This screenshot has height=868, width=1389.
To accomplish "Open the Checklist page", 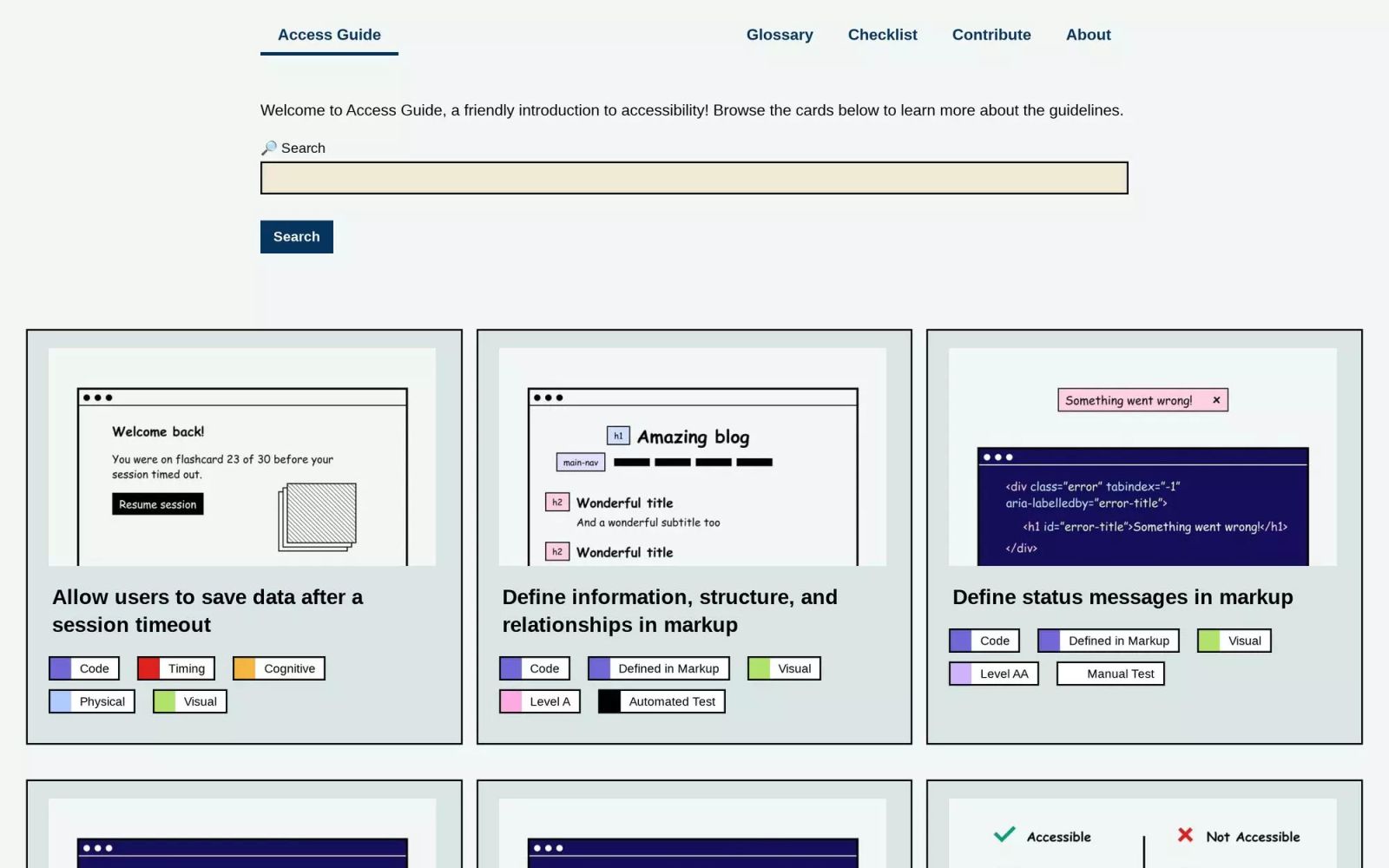I will [x=882, y=35].
